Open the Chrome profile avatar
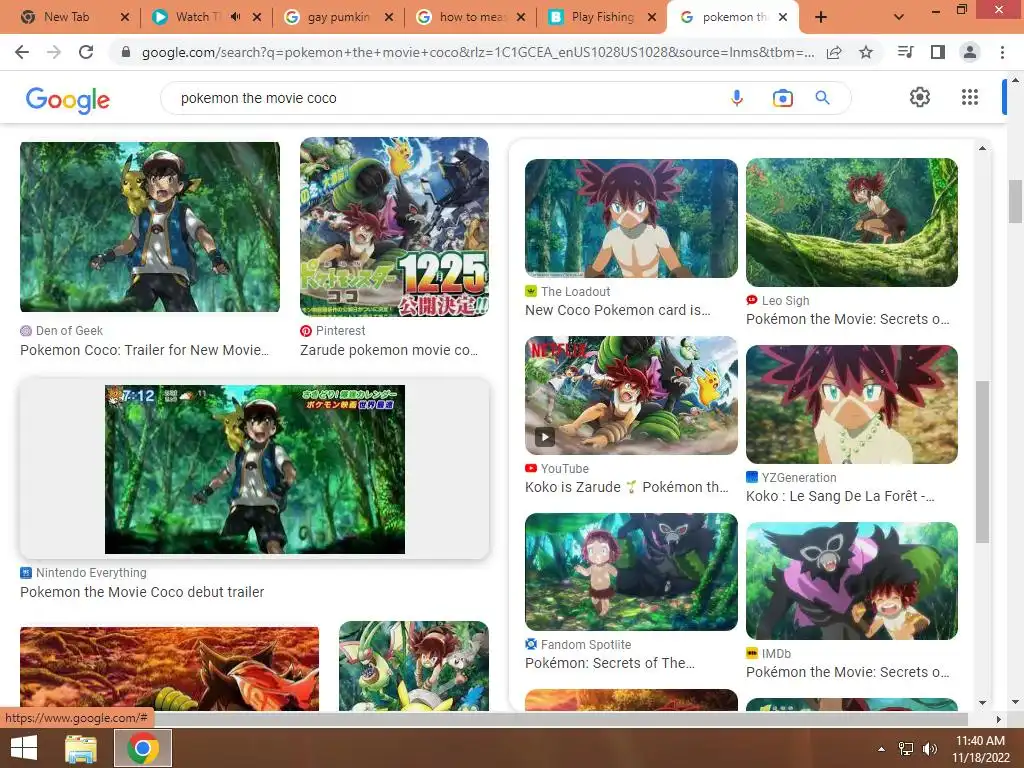Screen dimensions: 1024x768 click(970, 52)
